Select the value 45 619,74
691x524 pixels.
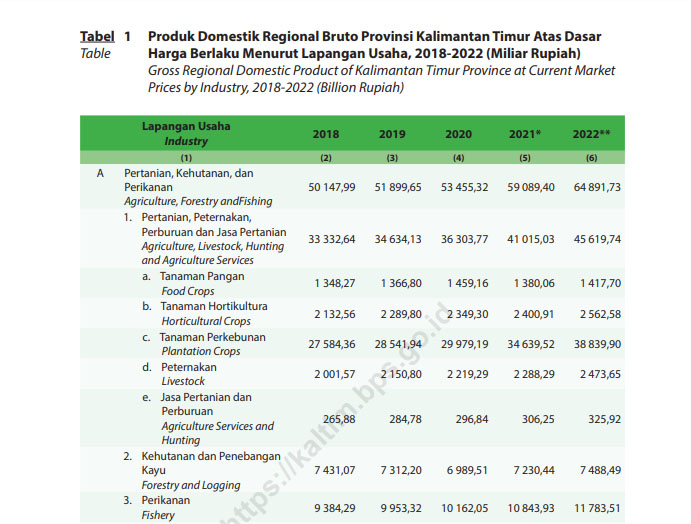click(x=597, y=239)
